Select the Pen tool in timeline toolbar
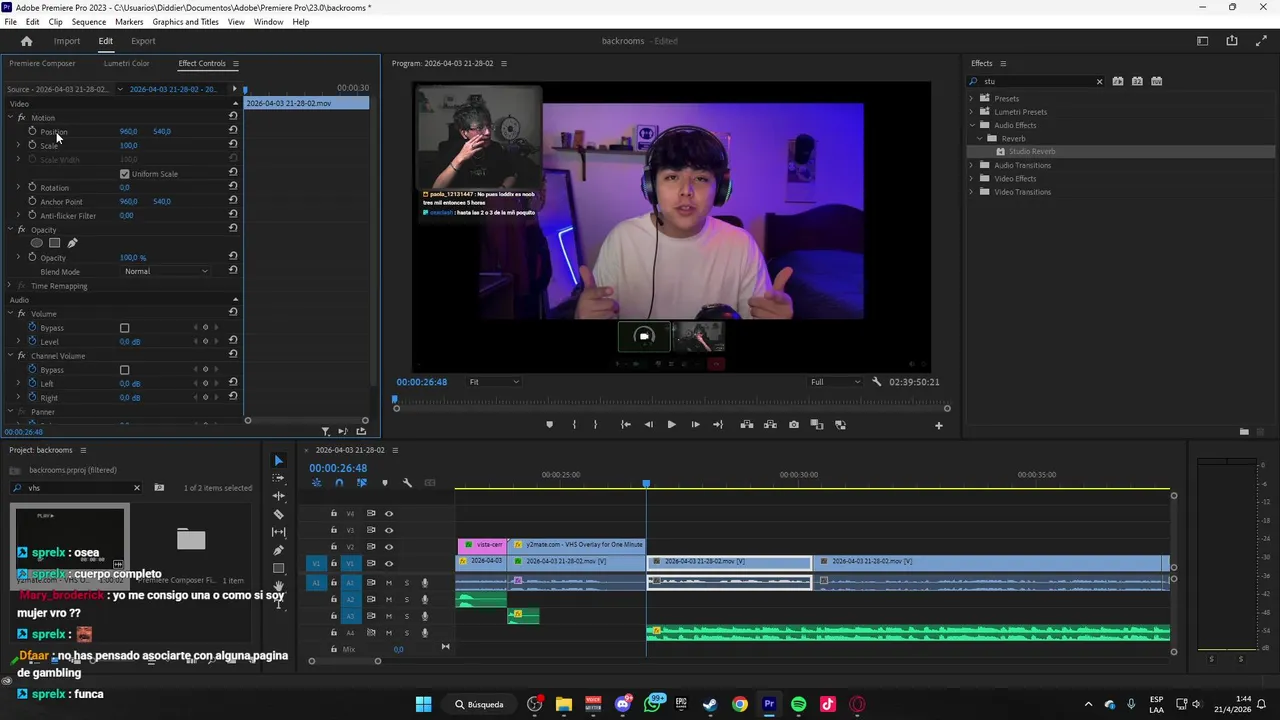The height and width of the screenshot is (720, 1280). tap(279, 550)
